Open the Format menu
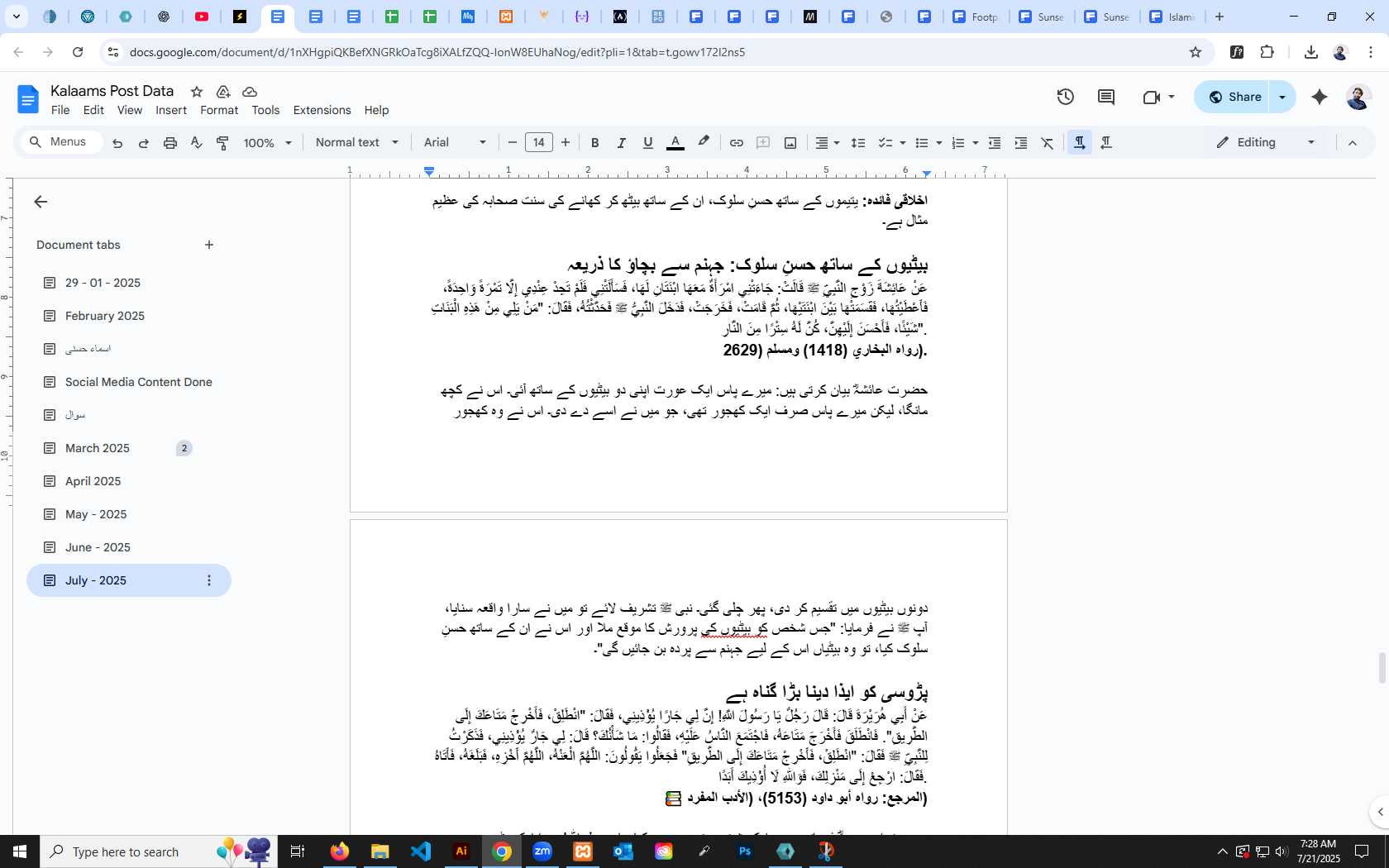 tap(219, 110)
